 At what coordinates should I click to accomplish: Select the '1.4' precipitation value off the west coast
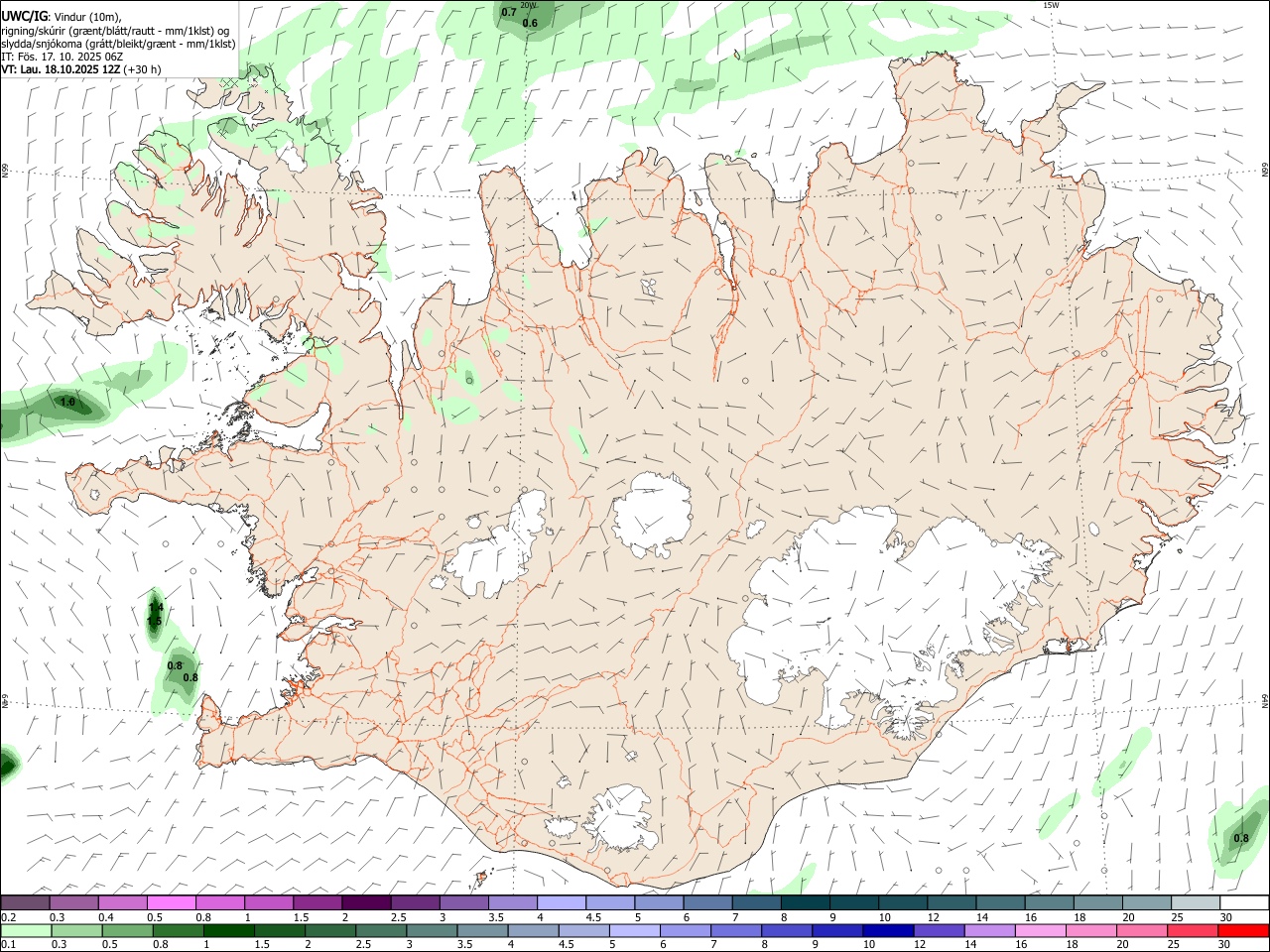pos(156,607)
